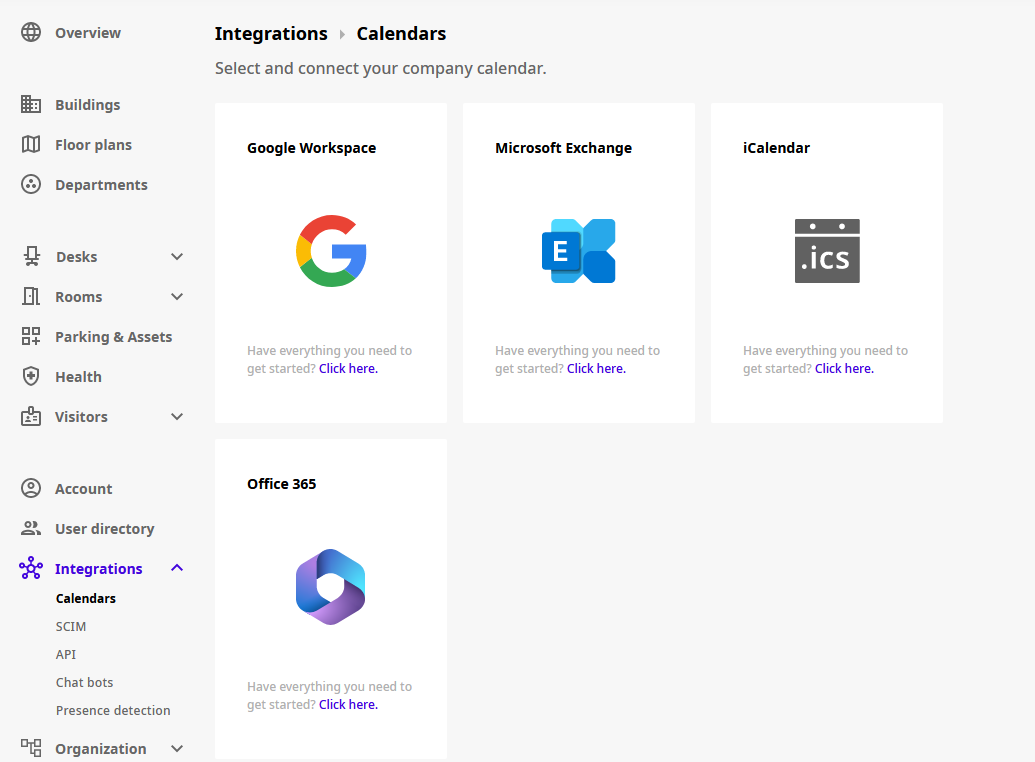Click the Google Workspace logo
The height and width of the screenshot is (762, 1035).
point(330,251)
